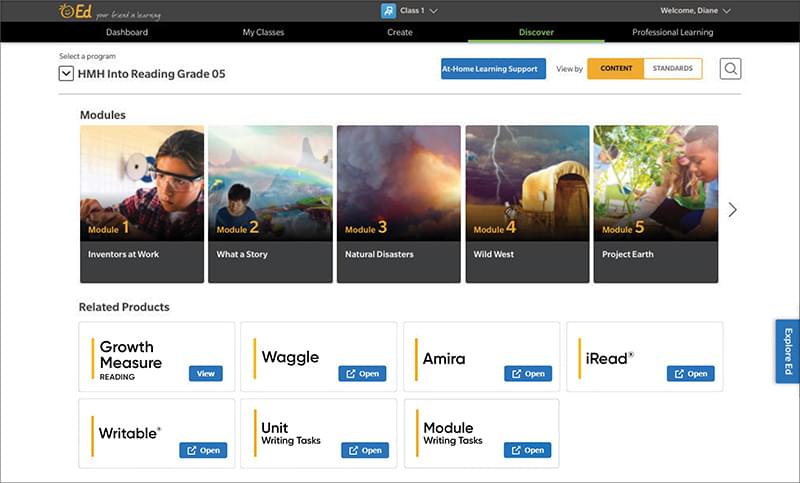The width and height of the screenshot is (800, 483).
Task: Switch View by to CONTENT
Action: 616,68
